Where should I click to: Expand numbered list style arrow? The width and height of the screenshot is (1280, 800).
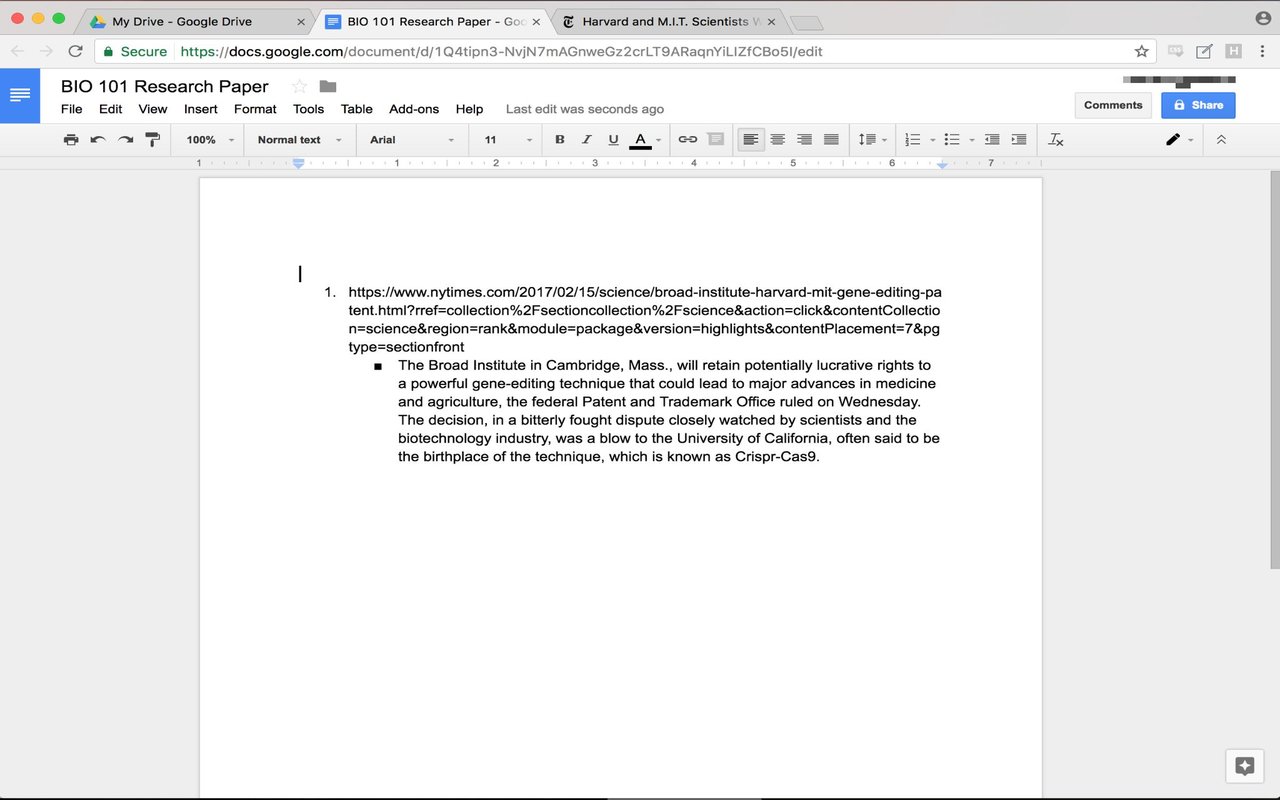[933, 140]
